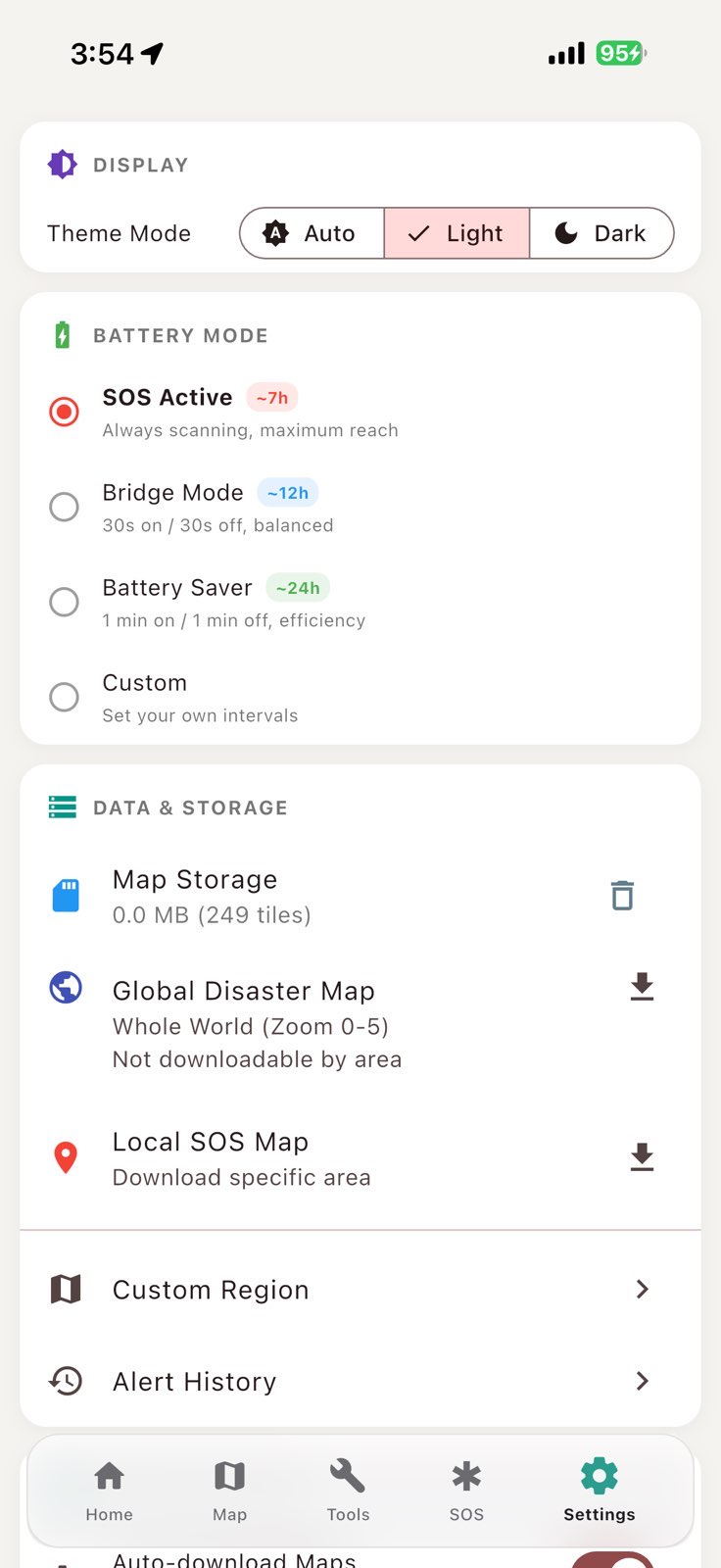Go to the Map tab
The height and width of the screenshot is (1568, 721).
[x=229, y=1490]
